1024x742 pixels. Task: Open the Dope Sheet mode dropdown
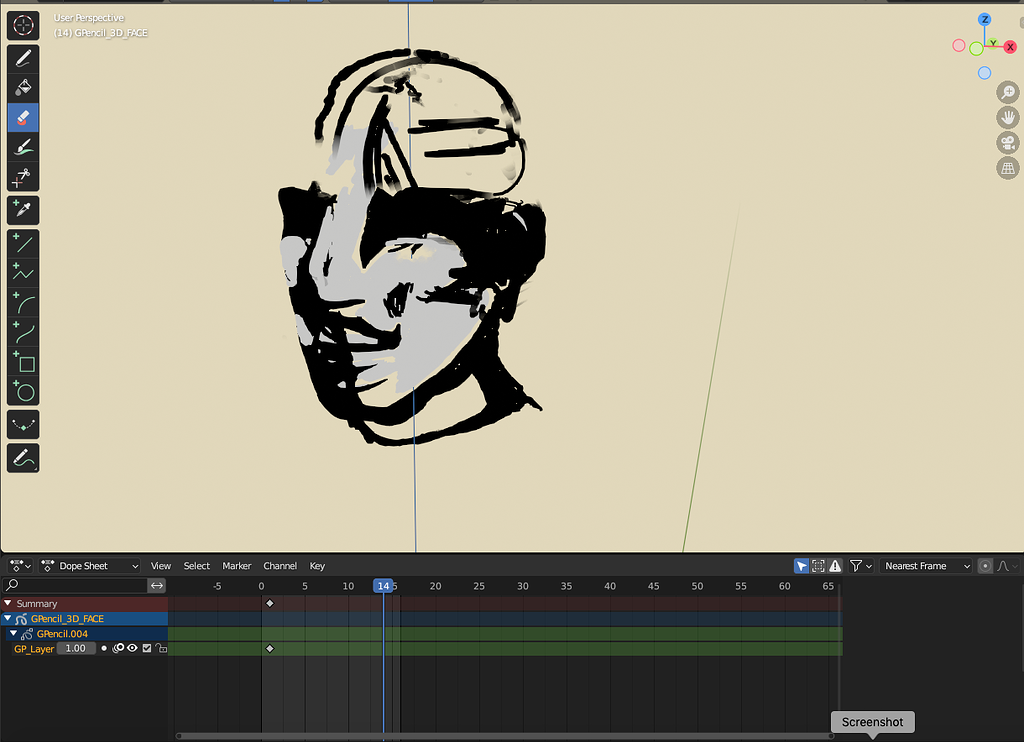click(89, 566)
